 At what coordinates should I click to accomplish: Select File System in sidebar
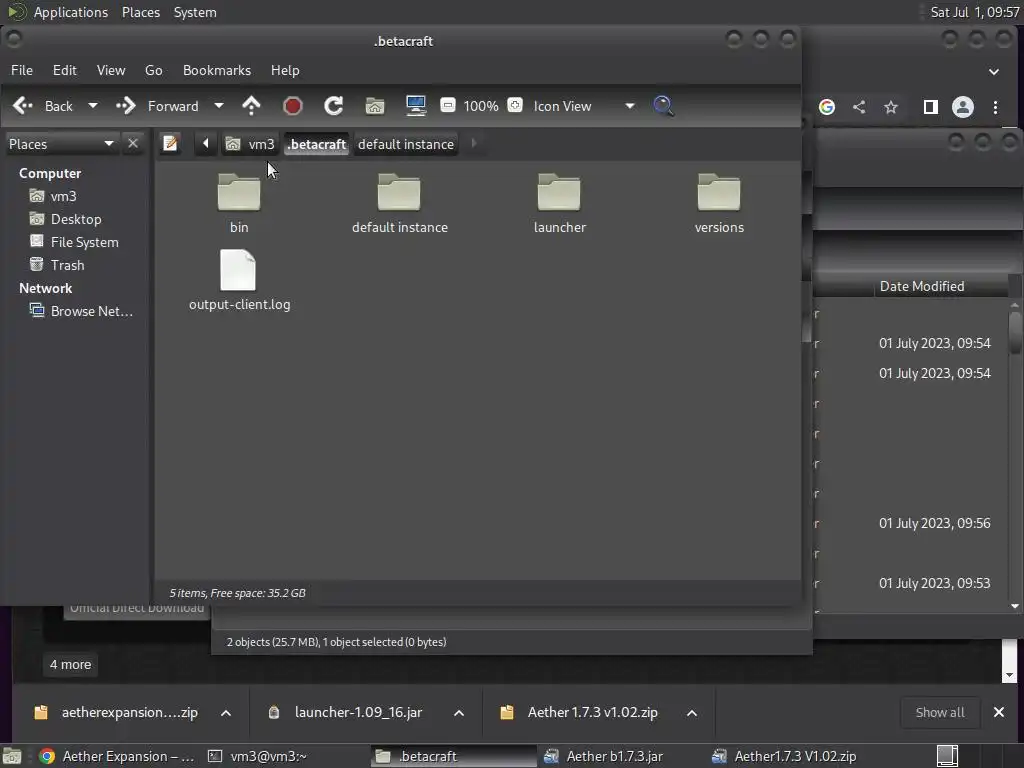84,242
